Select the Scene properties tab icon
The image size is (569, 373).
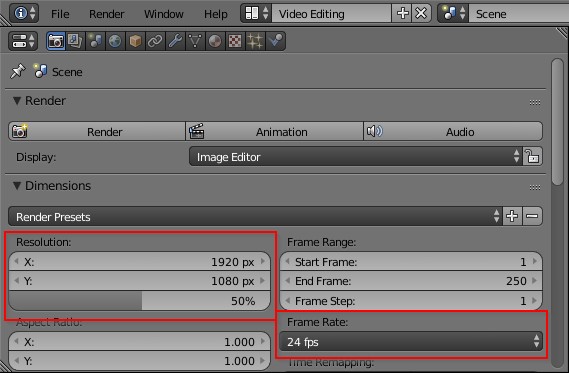coord(95,41)
